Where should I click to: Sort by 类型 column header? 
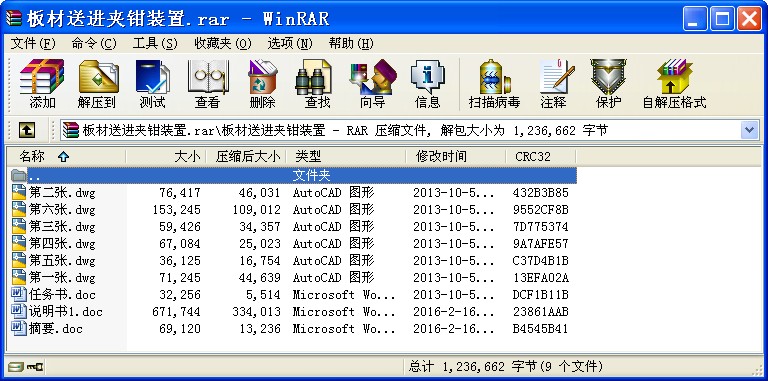[x=346, y=157]
